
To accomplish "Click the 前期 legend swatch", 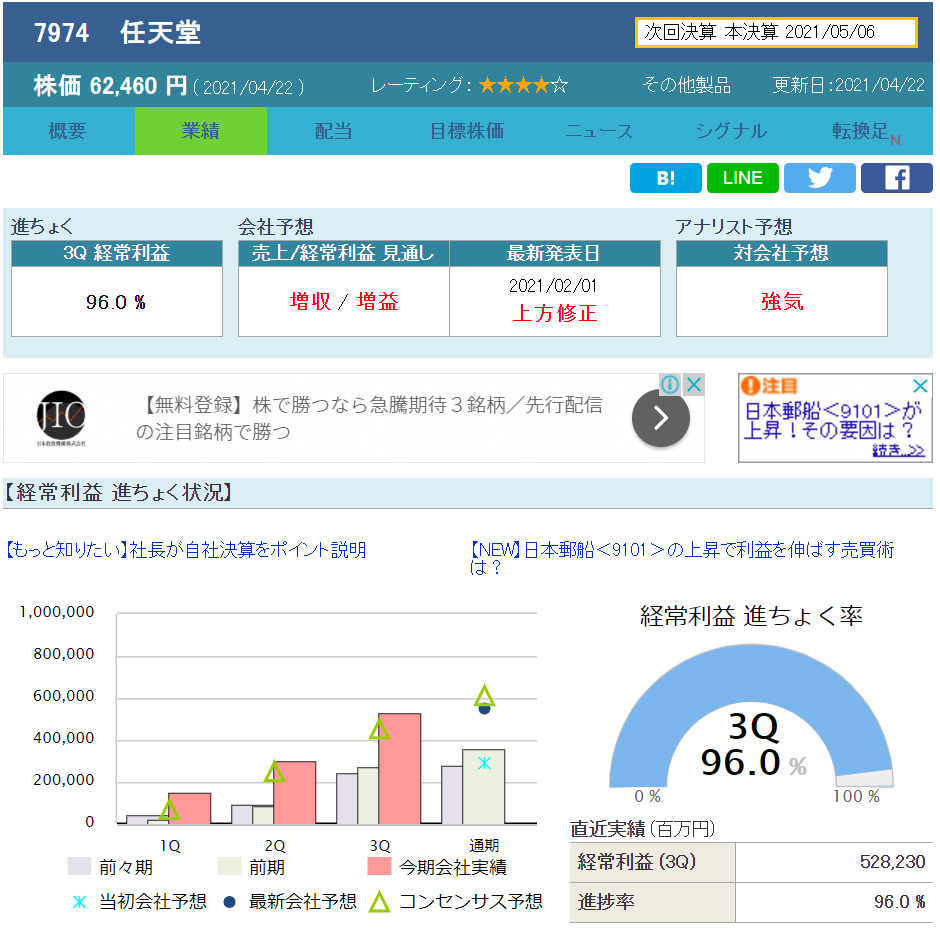I will (x=230, y=867).
